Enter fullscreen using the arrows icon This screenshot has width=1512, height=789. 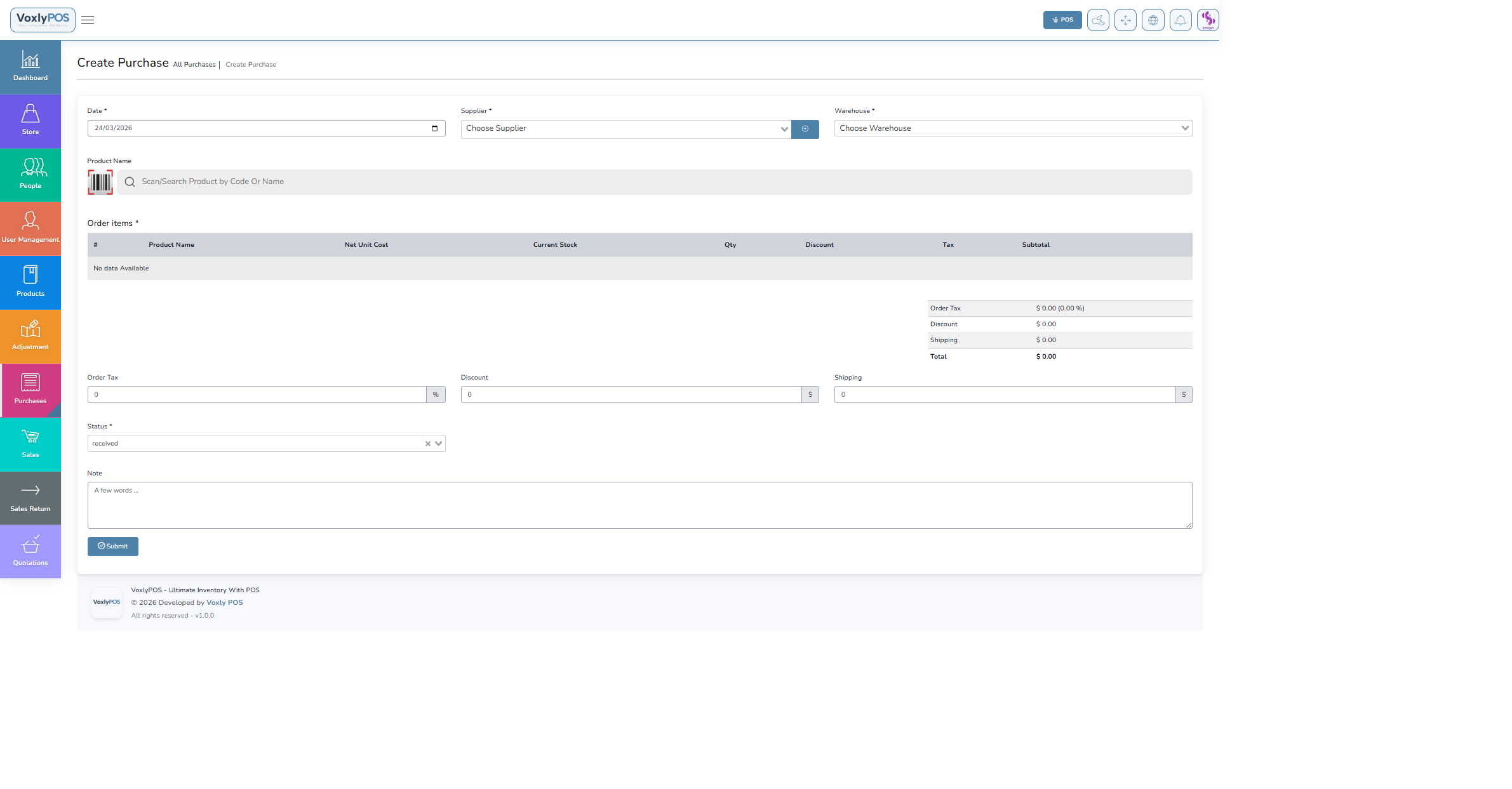[1125, 20]
